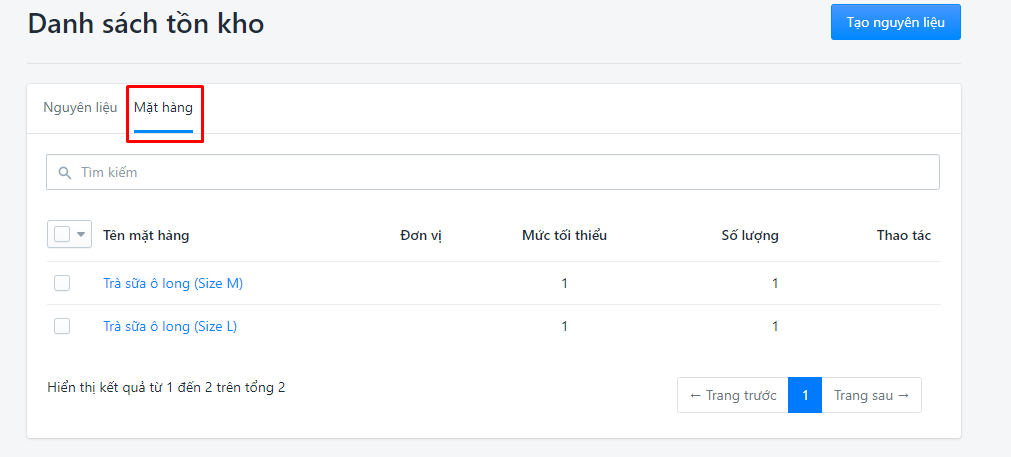Click the Hiển thị kết quả summary text

(166, 387)
